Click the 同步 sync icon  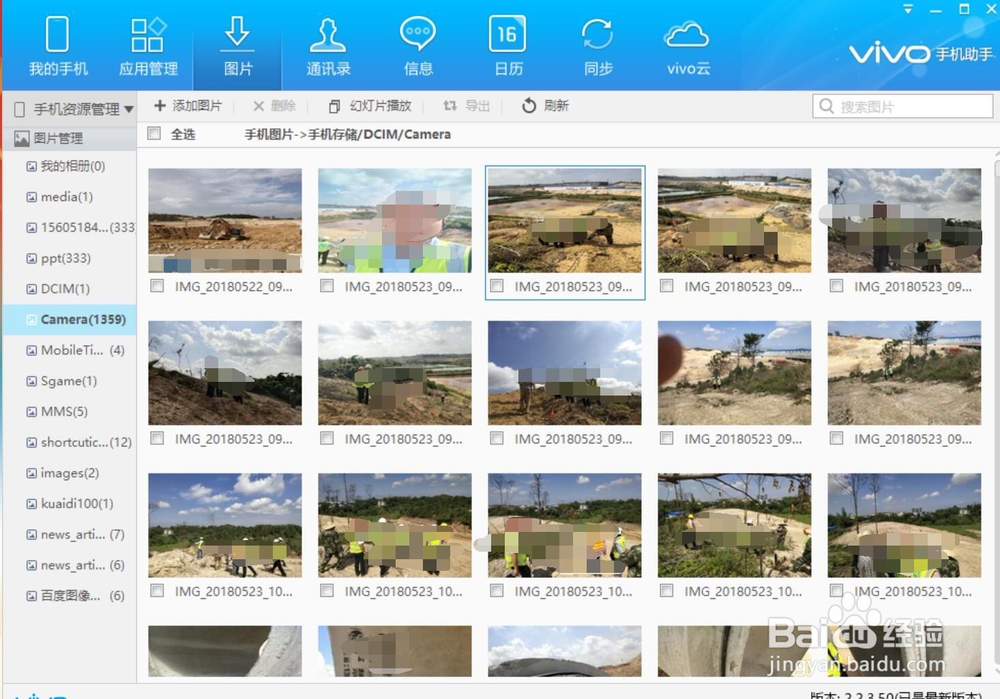point(598,34)
